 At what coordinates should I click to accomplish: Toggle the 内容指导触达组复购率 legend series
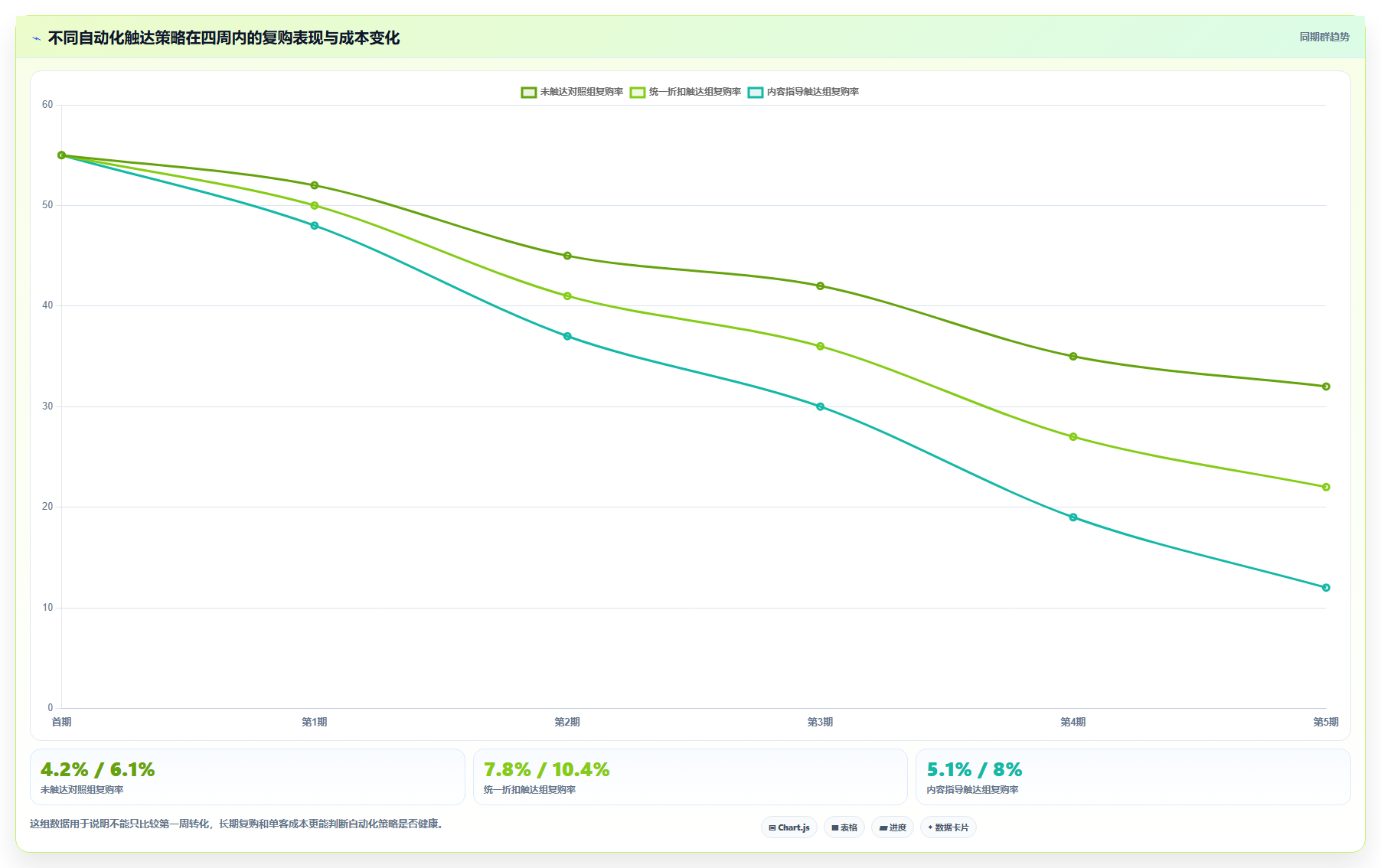click(x=803, y=92)
